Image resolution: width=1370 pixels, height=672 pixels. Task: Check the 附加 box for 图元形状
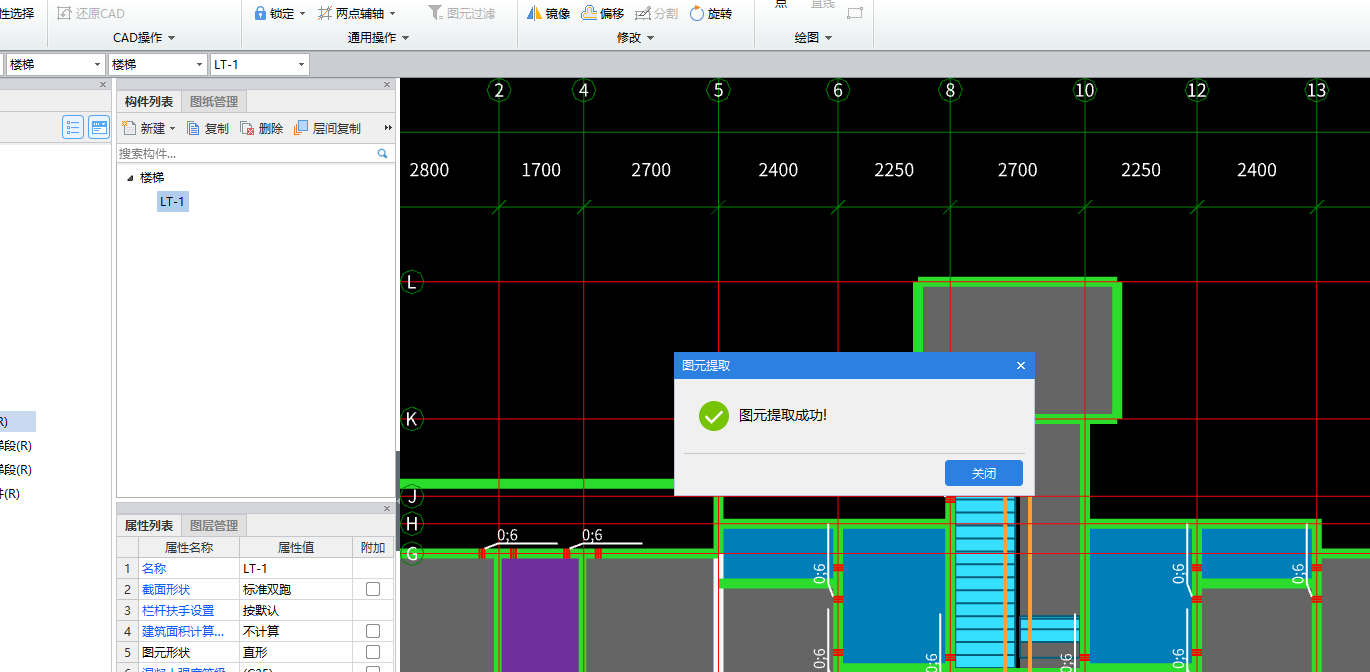click(x=373, y=652)
